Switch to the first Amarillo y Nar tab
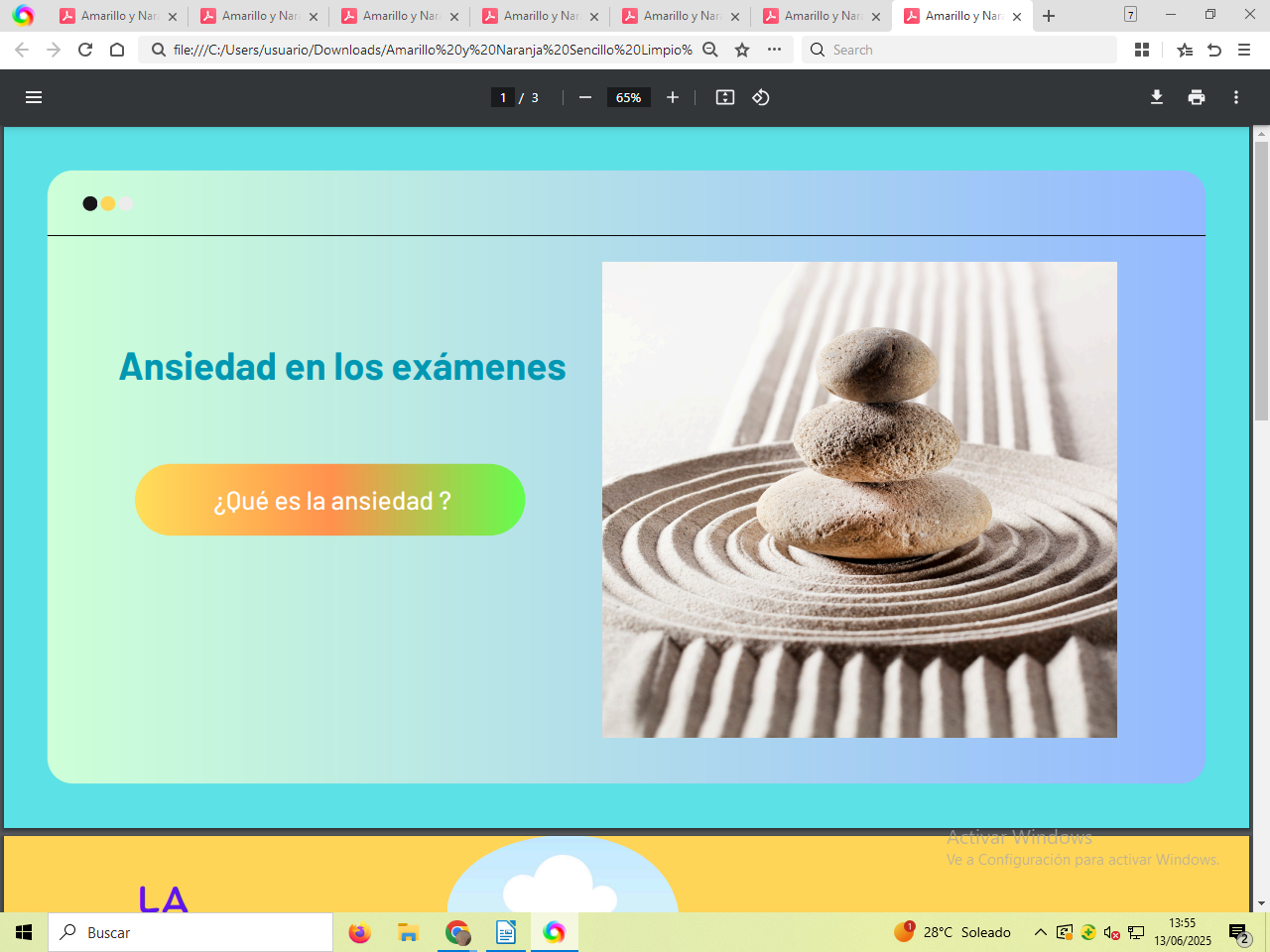 point(117,16)
